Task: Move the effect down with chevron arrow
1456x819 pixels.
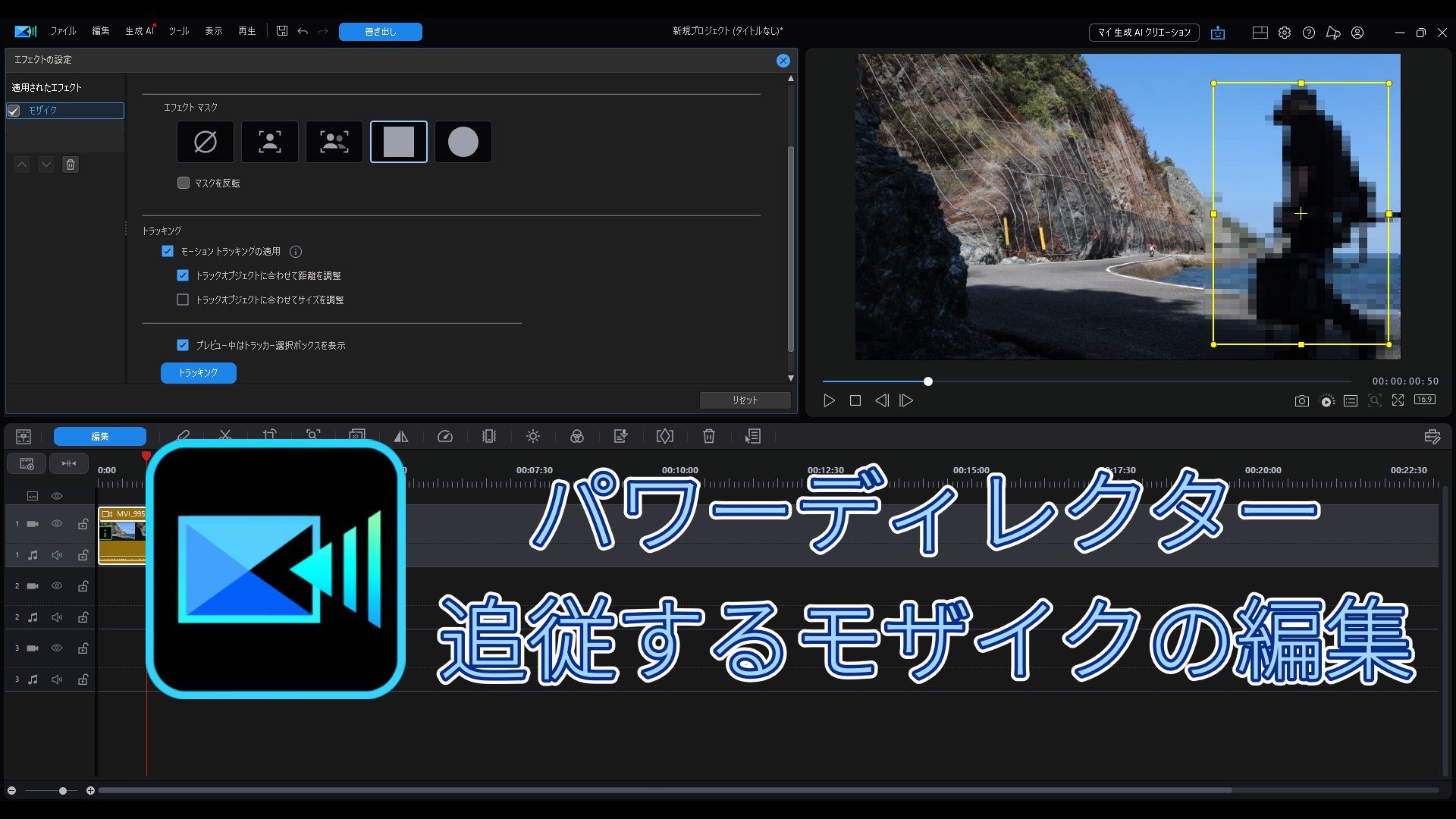Action: [46, 165]
